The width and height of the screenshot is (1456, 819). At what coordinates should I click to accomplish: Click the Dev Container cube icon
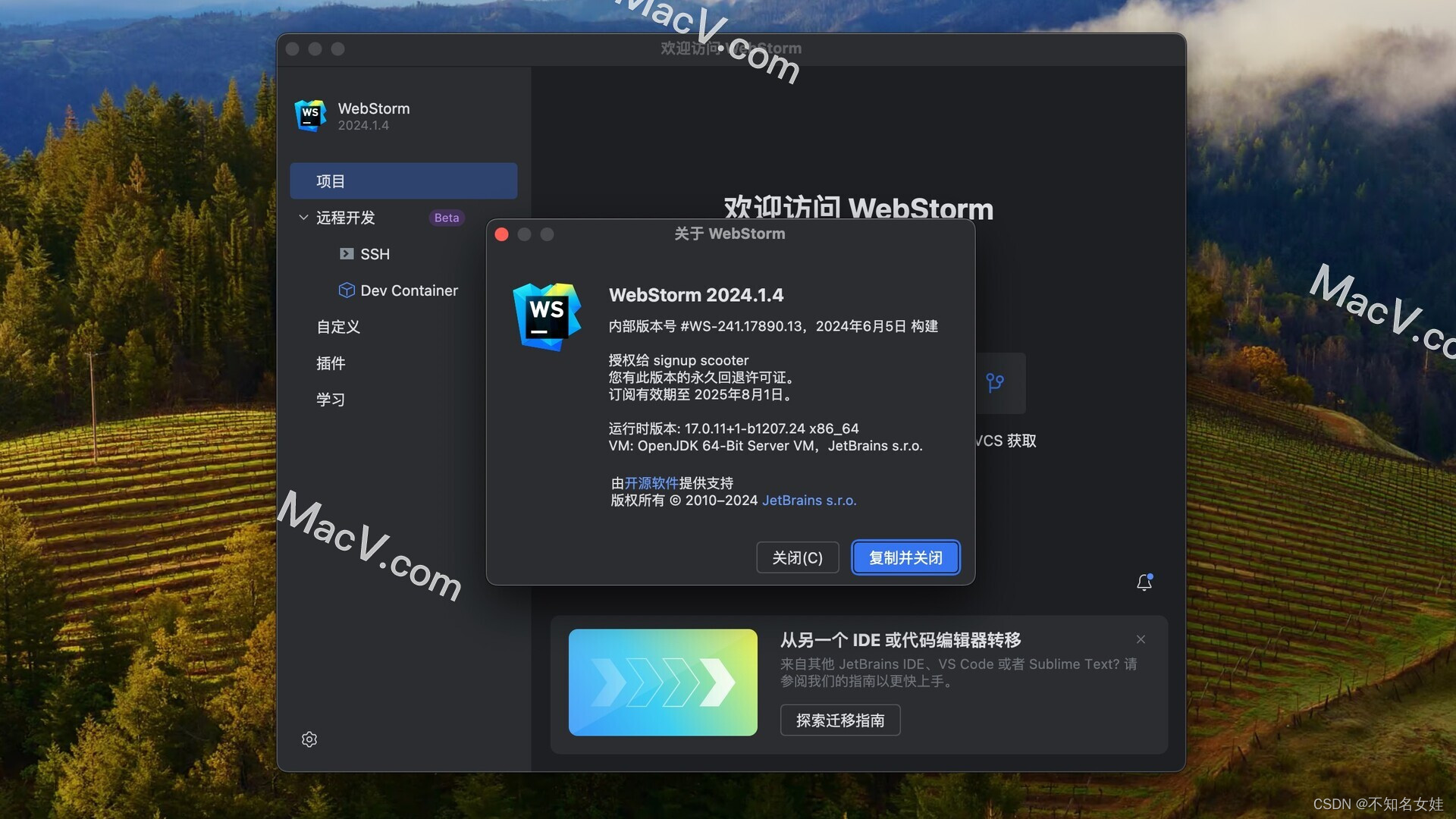tap(347, 290)
